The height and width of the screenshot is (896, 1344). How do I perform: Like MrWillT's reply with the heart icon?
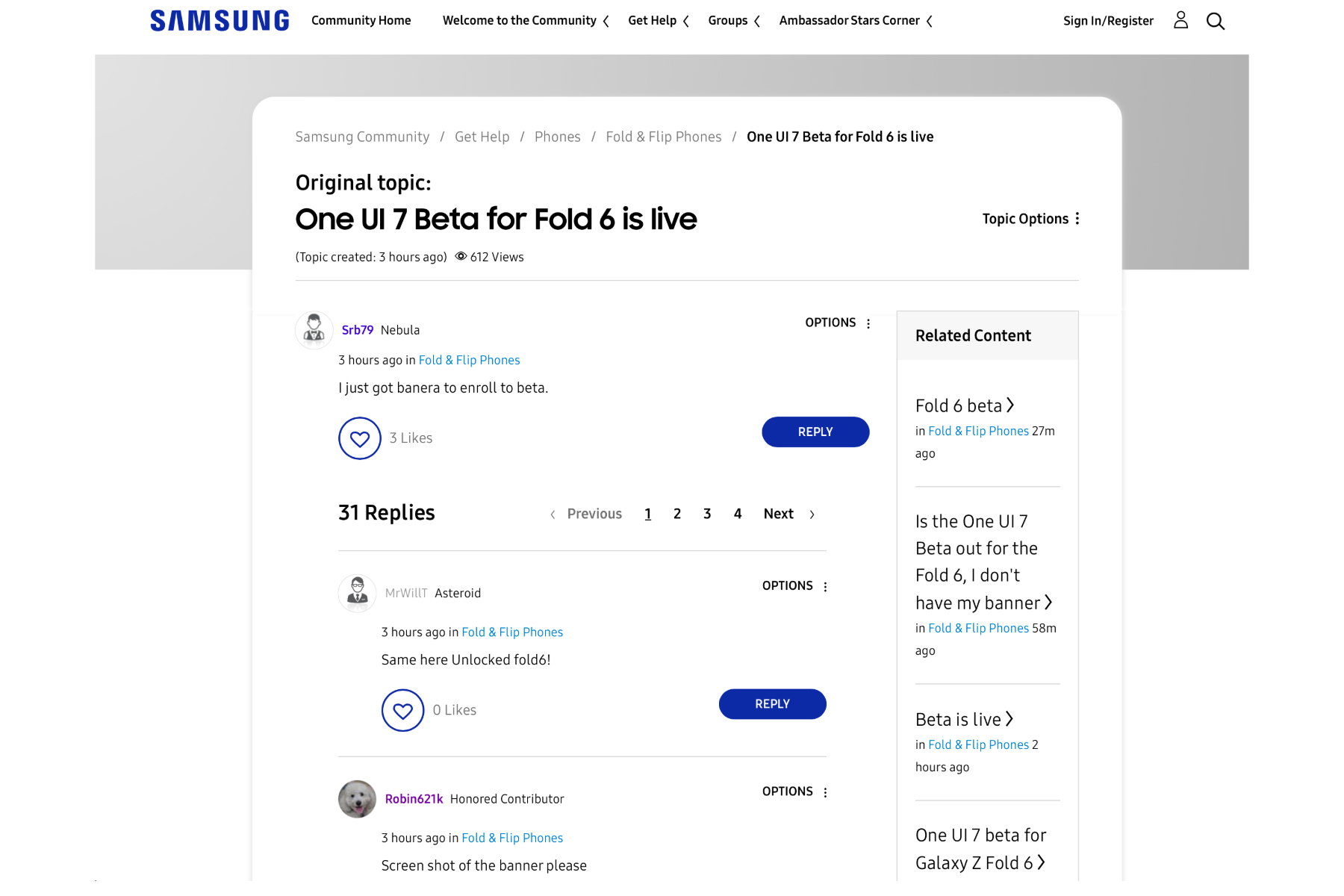[403, 710]
